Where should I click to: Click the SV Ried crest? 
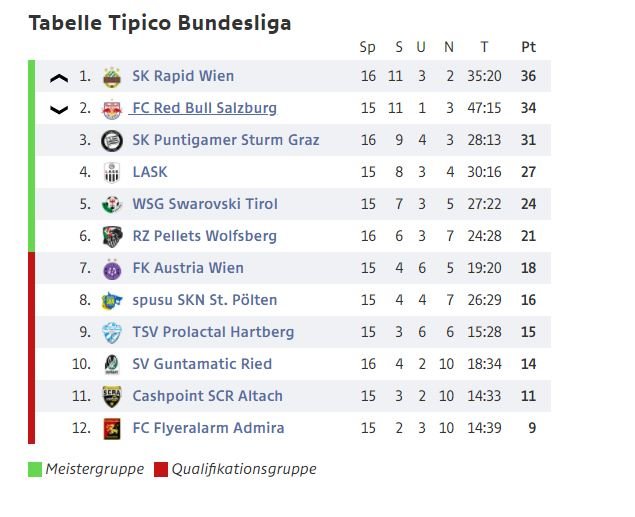(x=112, y=364)
